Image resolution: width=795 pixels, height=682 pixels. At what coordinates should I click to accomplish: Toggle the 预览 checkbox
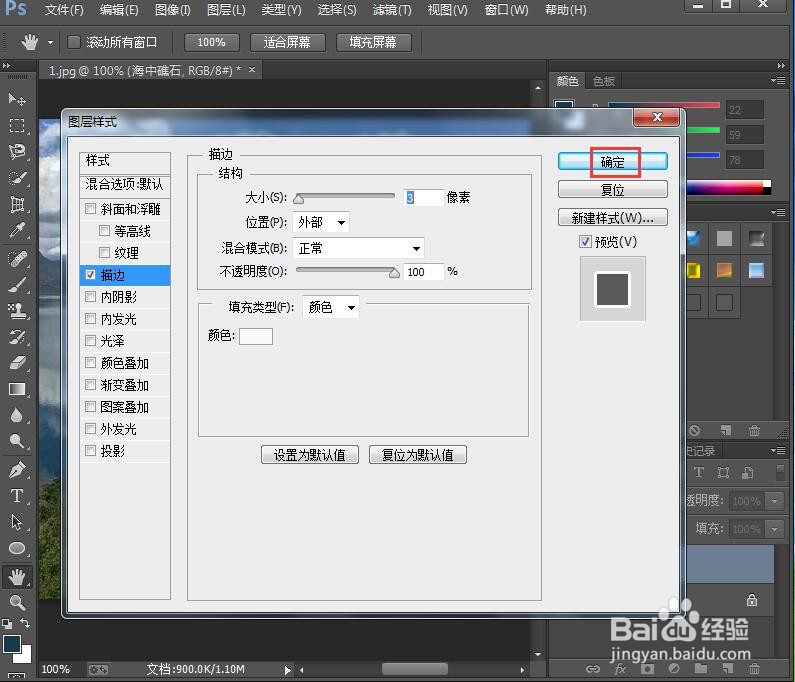tap(585, 242)
